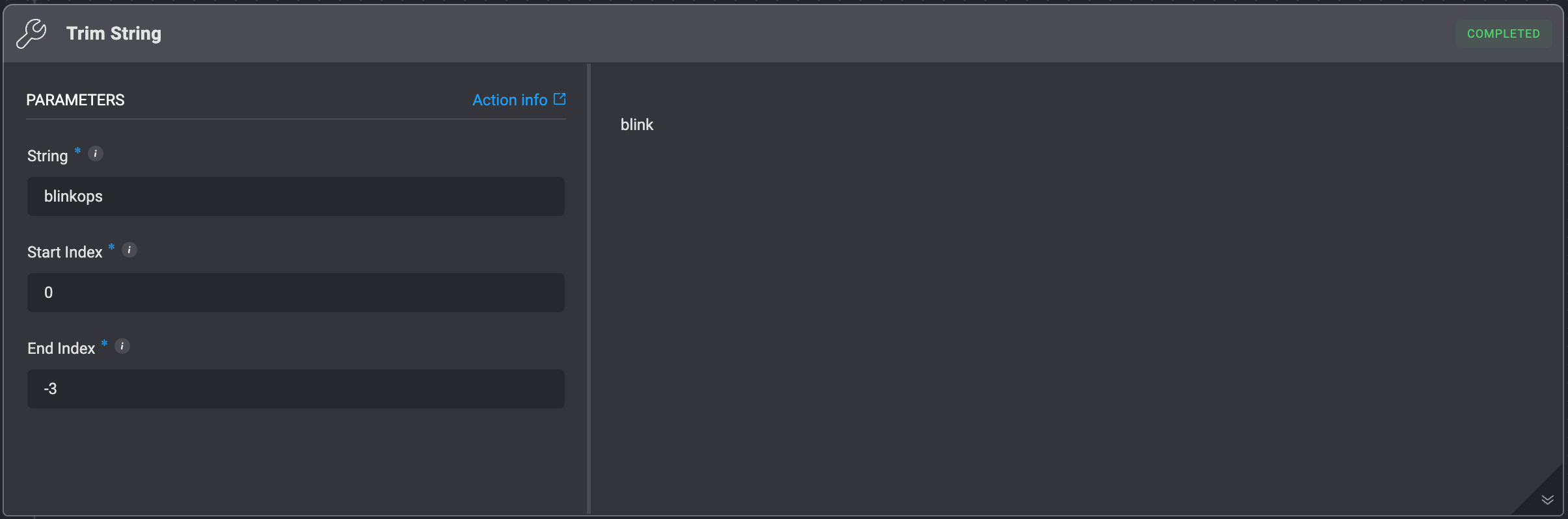Focus the End Index input showing -3
This screenshot has width=1568, height=519.
296,389
